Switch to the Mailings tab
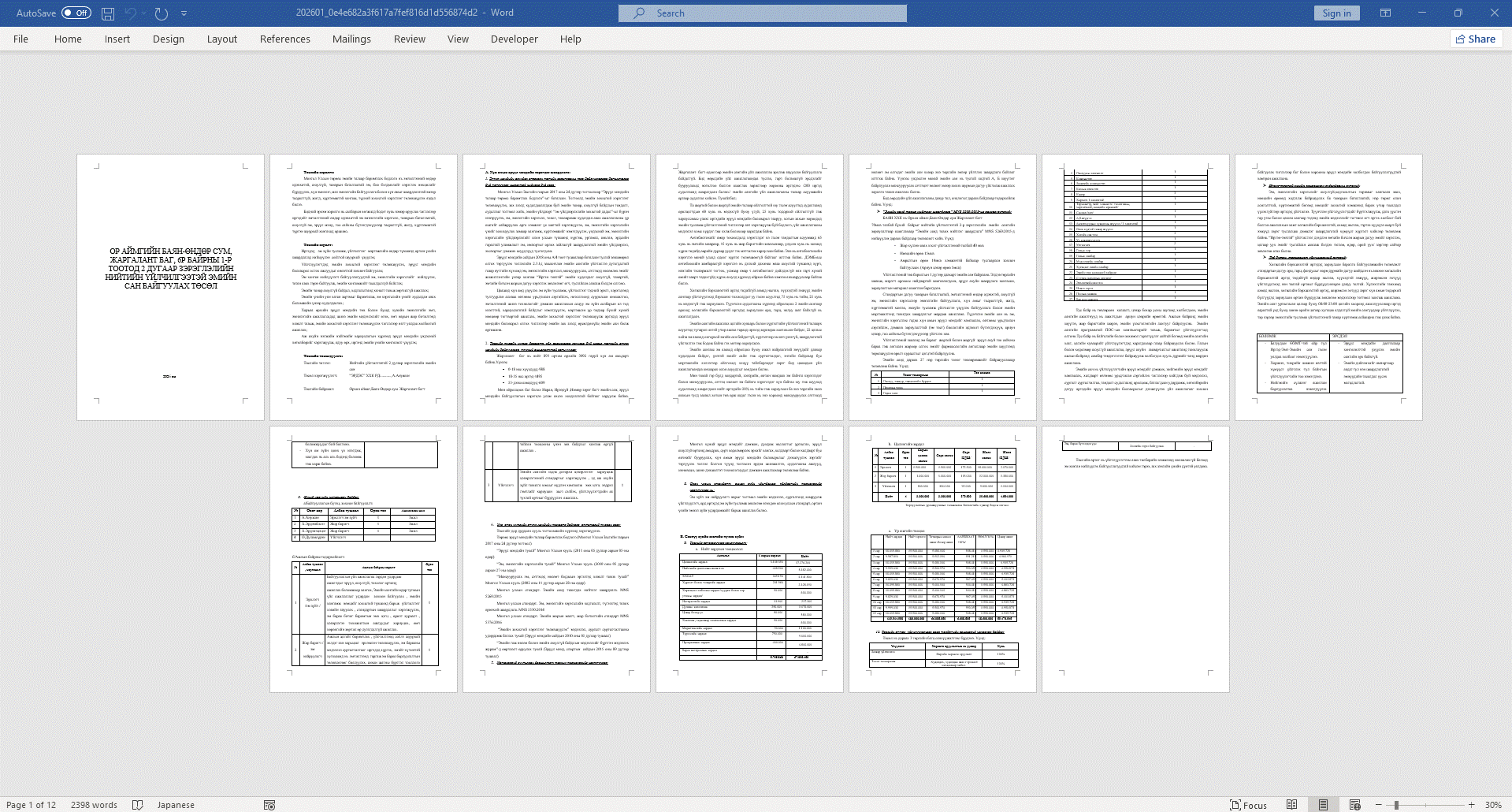Screen dimensions: 1512x812 tap(351, 39)
